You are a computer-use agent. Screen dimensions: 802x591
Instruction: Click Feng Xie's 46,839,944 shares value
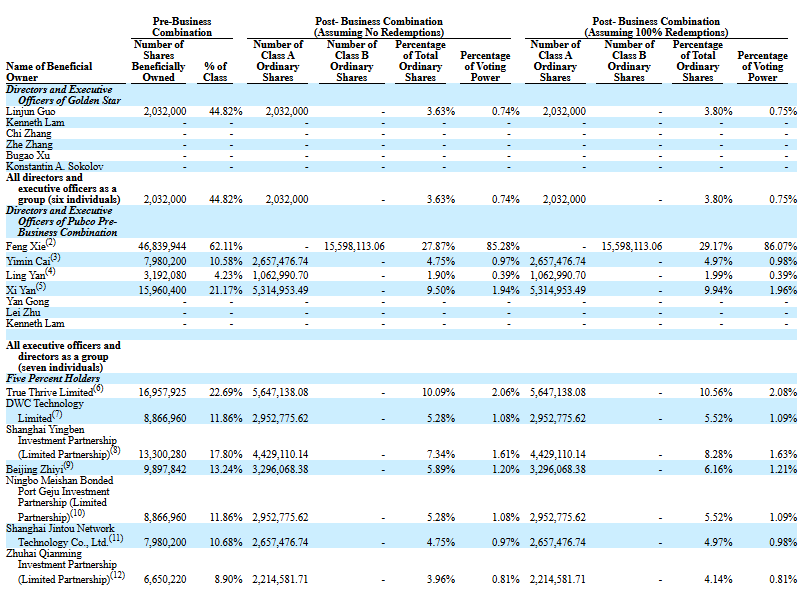162,247
